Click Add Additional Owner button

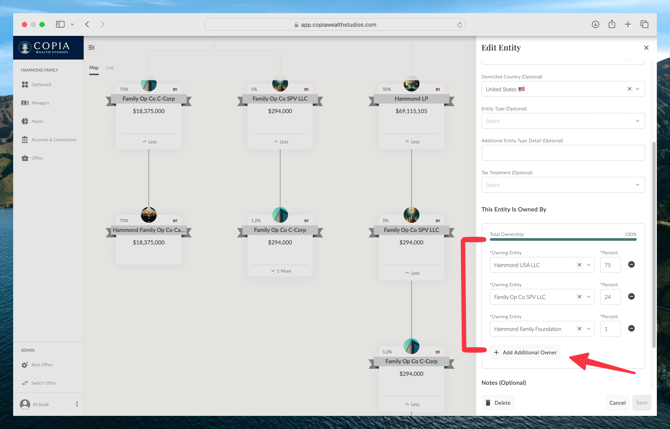click(x=525, y=352)
